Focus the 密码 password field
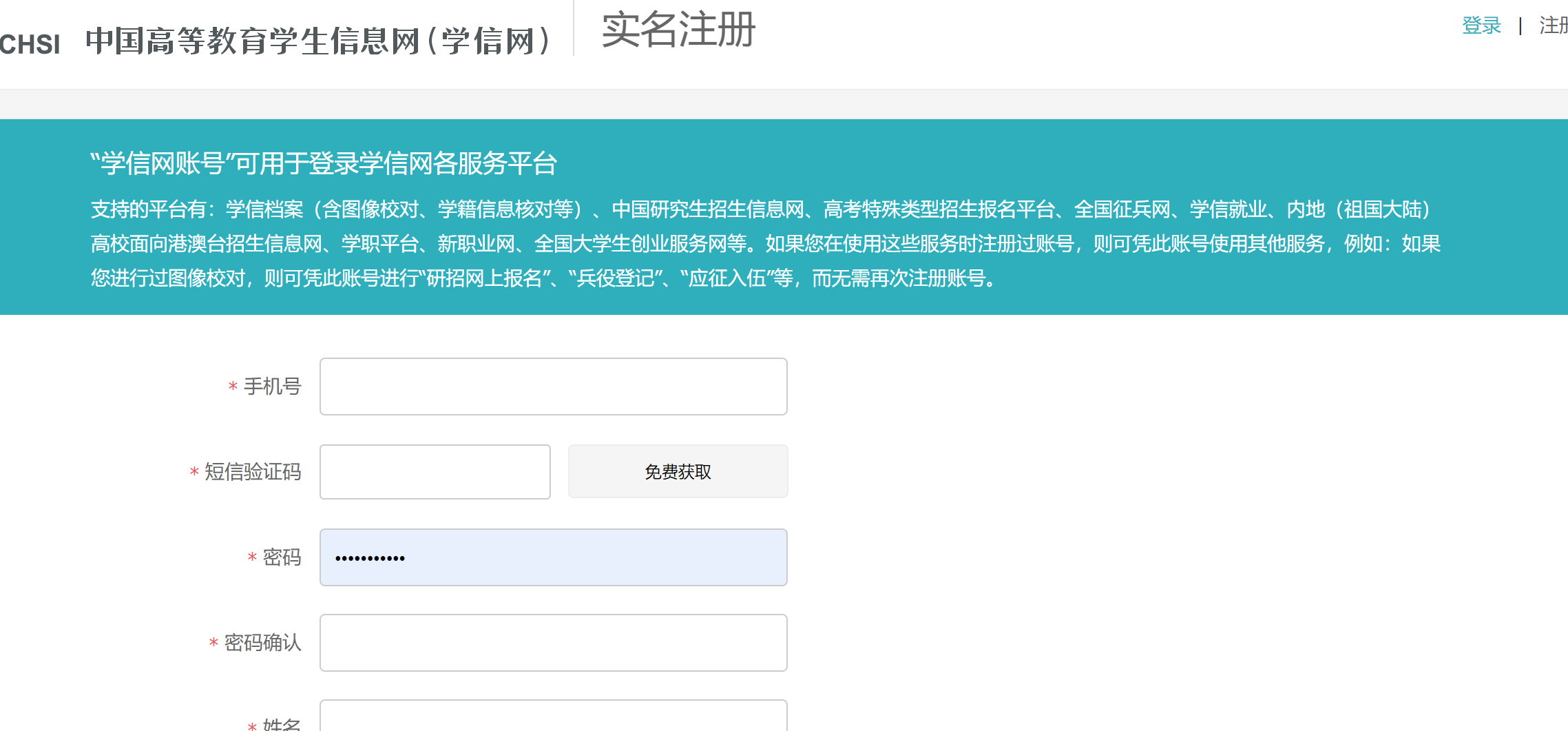 coord(554,557)
